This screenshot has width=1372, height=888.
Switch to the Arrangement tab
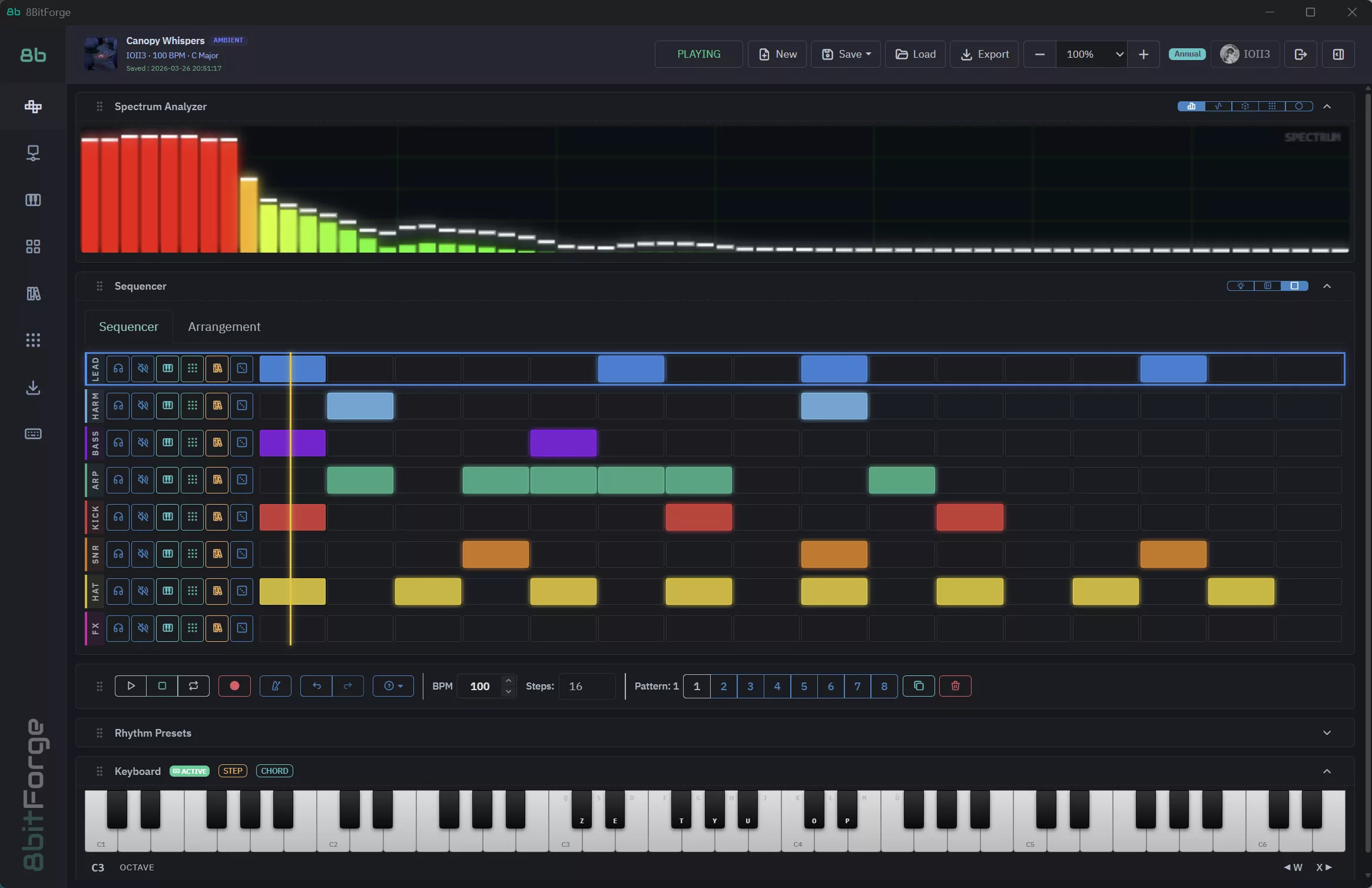(224, 326)
